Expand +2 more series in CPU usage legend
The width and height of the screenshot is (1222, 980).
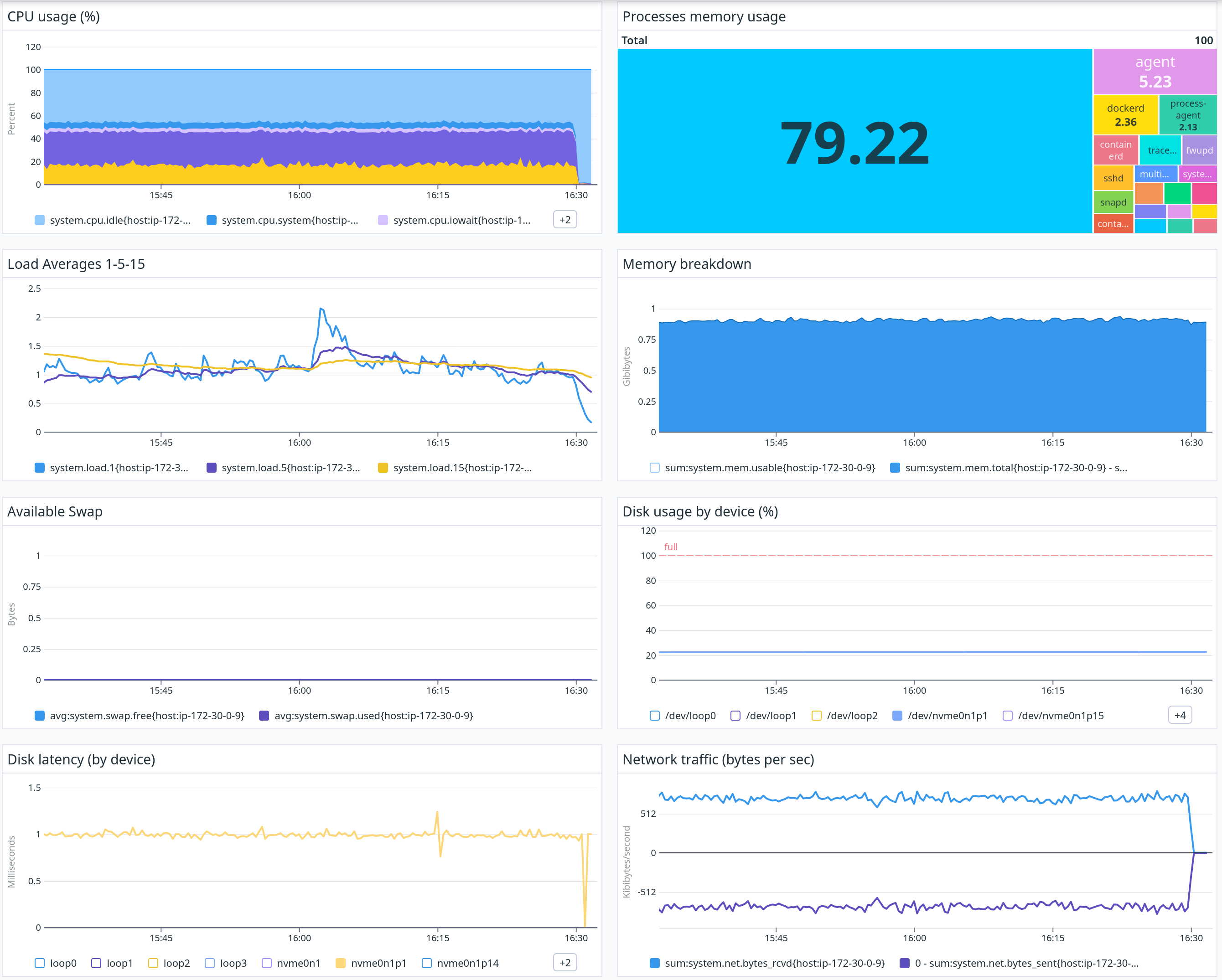[x=564, y=220]
